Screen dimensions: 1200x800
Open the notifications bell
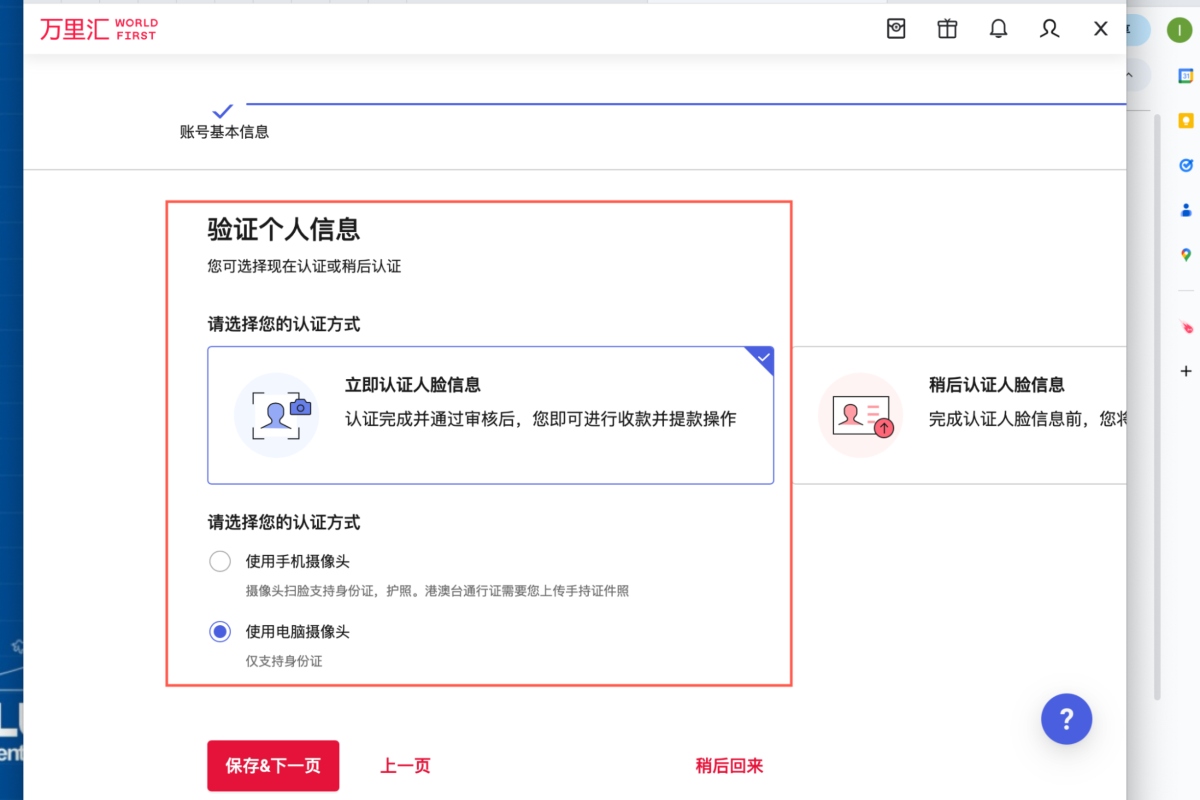coord(998,29)
